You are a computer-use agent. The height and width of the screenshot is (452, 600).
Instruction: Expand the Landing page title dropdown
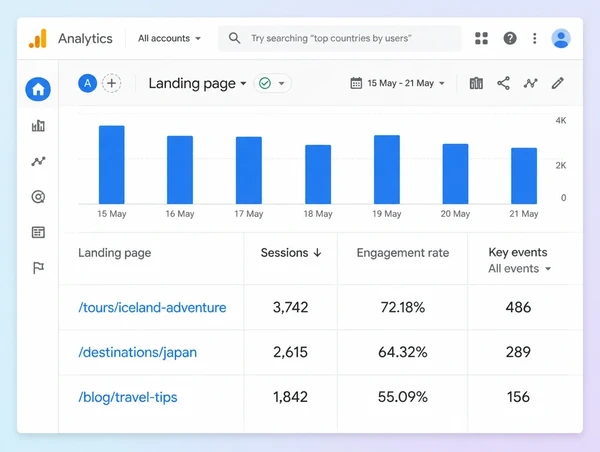click(x=197, y=83)
